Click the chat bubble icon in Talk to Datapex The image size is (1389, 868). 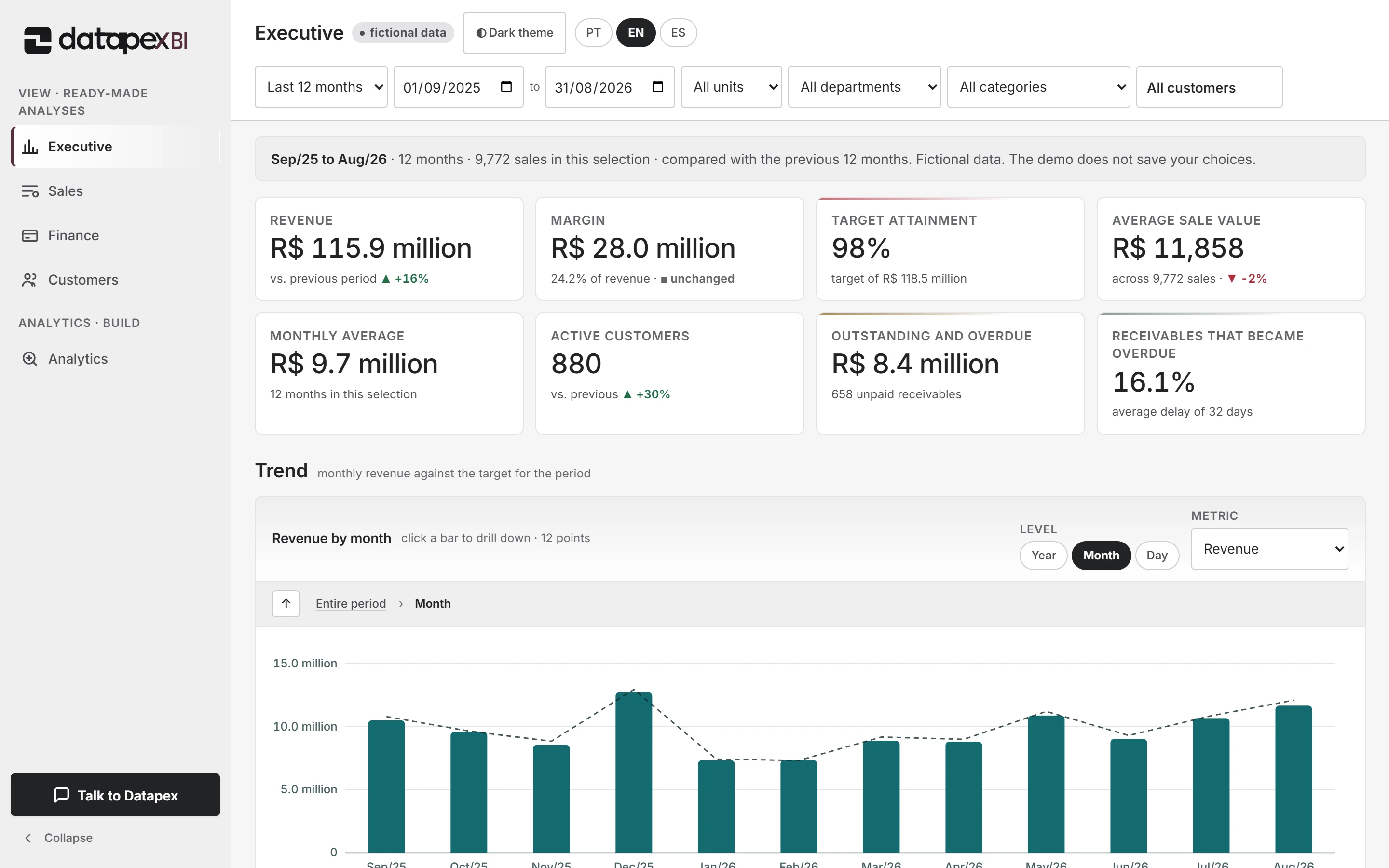(61, 795)
